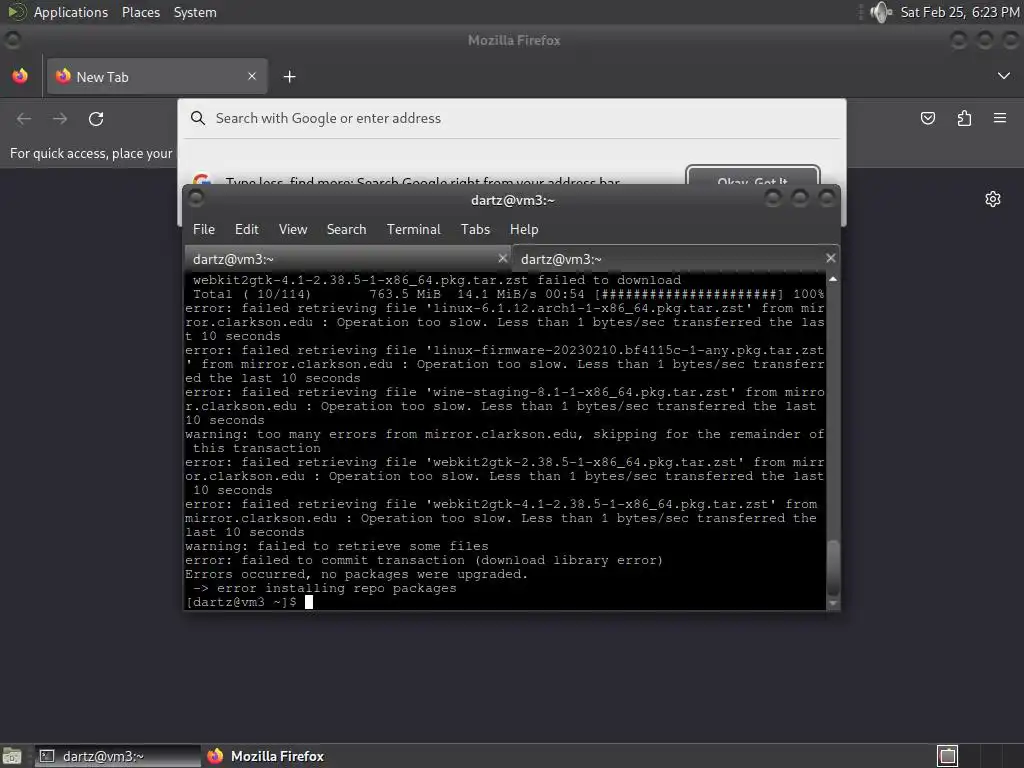This screenshot has width=1024, height=768.
Task: Open the Firefox hamburger application menu
Action: (x=1000, y=118)
